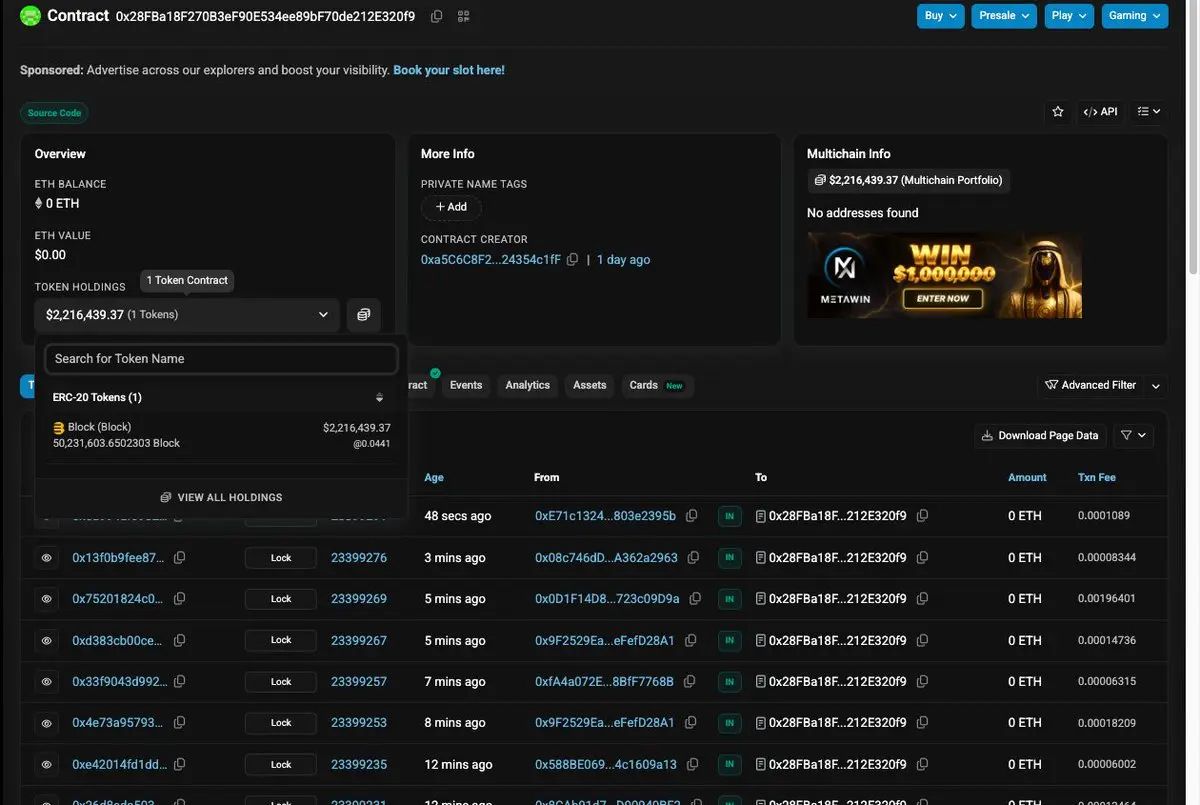Select the Block (Block) token entry
Image resolution: width=1200 pixels, height=805 pixels.
pos(221,435)
